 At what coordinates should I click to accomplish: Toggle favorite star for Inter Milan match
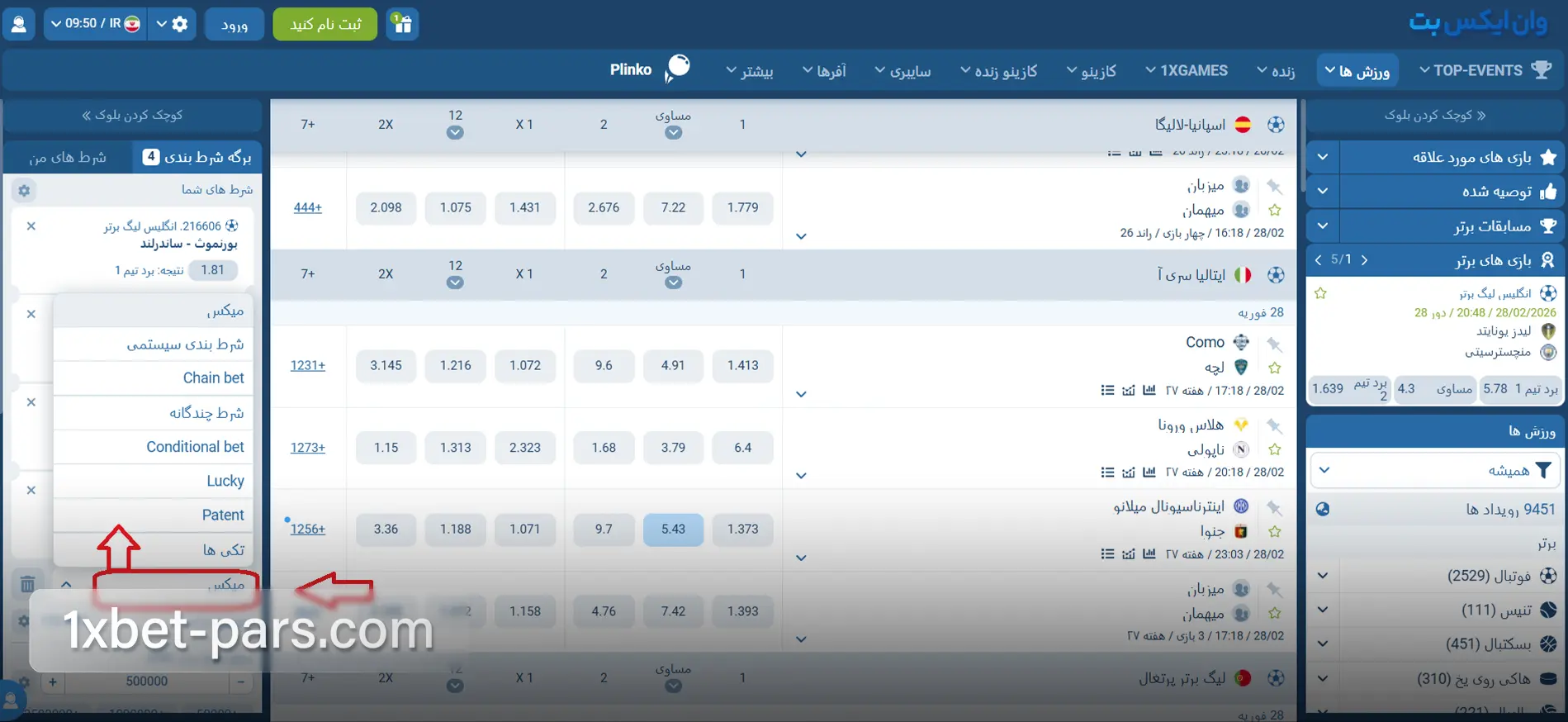pos(1274,531)
